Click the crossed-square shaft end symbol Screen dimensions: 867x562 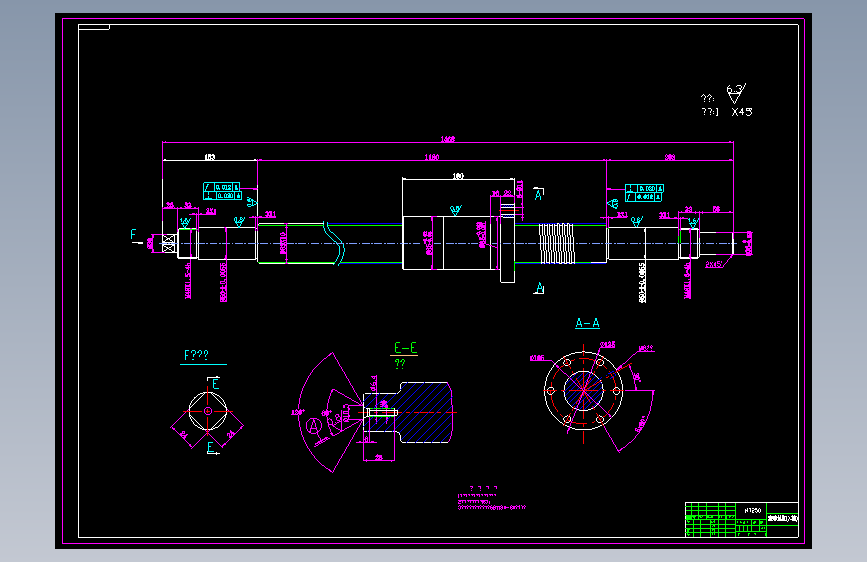169,243
